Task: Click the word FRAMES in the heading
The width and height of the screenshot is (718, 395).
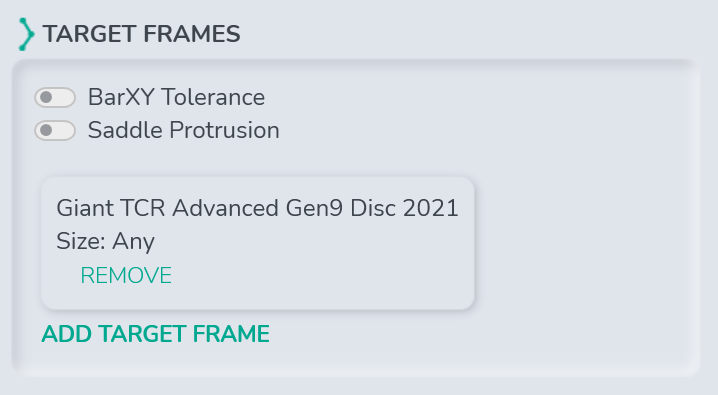Action: tap(191, 34)
